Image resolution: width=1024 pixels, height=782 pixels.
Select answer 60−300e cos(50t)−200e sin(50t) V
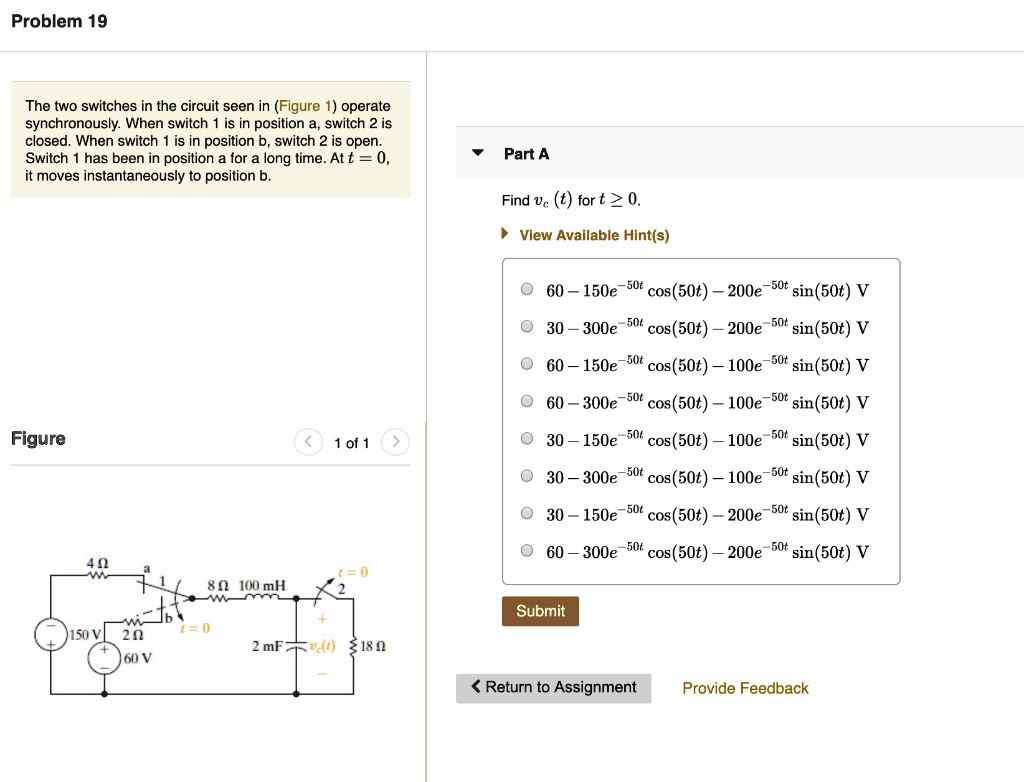click(526, 550)
